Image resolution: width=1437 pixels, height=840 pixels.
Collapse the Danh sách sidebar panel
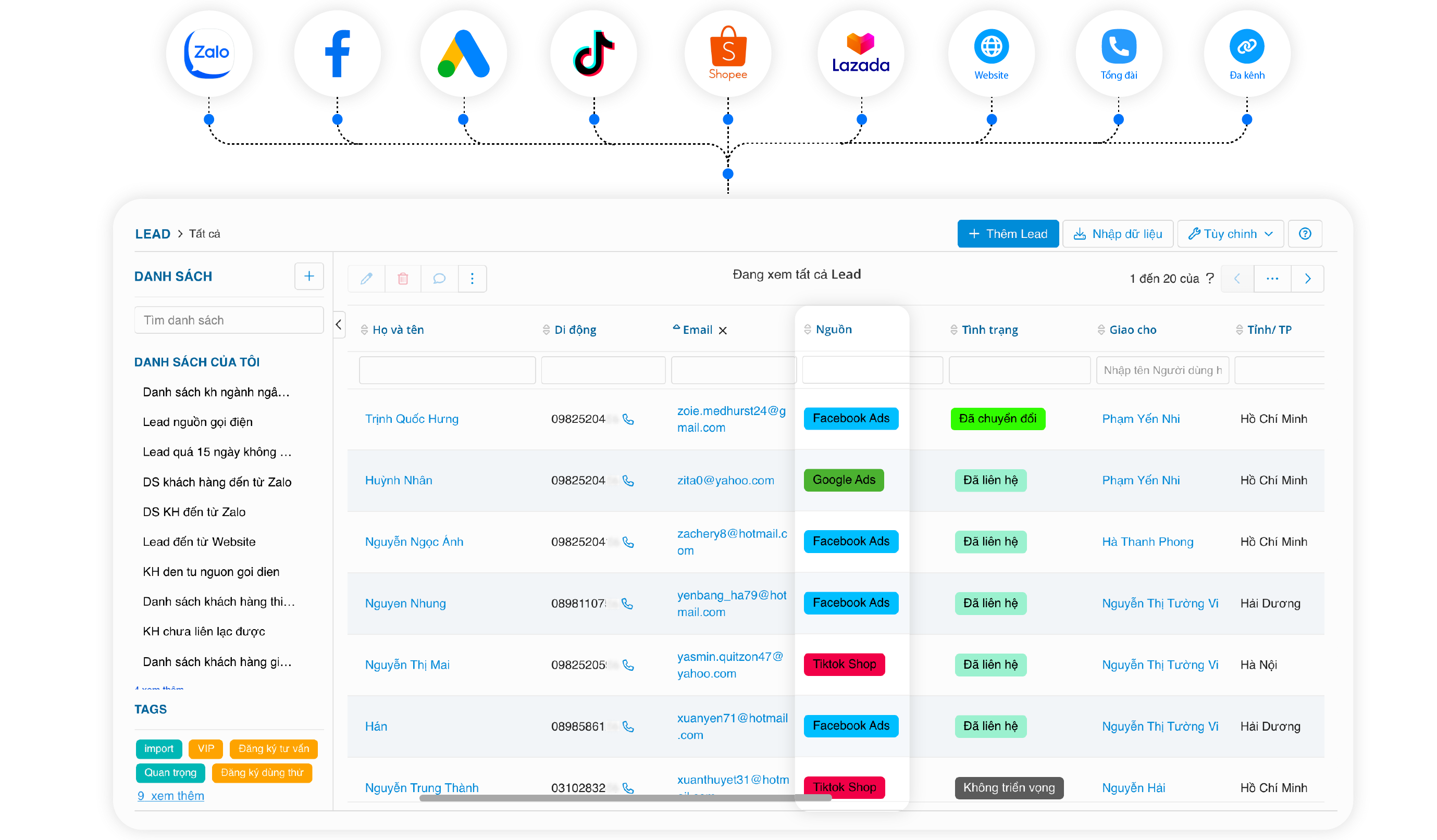[339, 325]
